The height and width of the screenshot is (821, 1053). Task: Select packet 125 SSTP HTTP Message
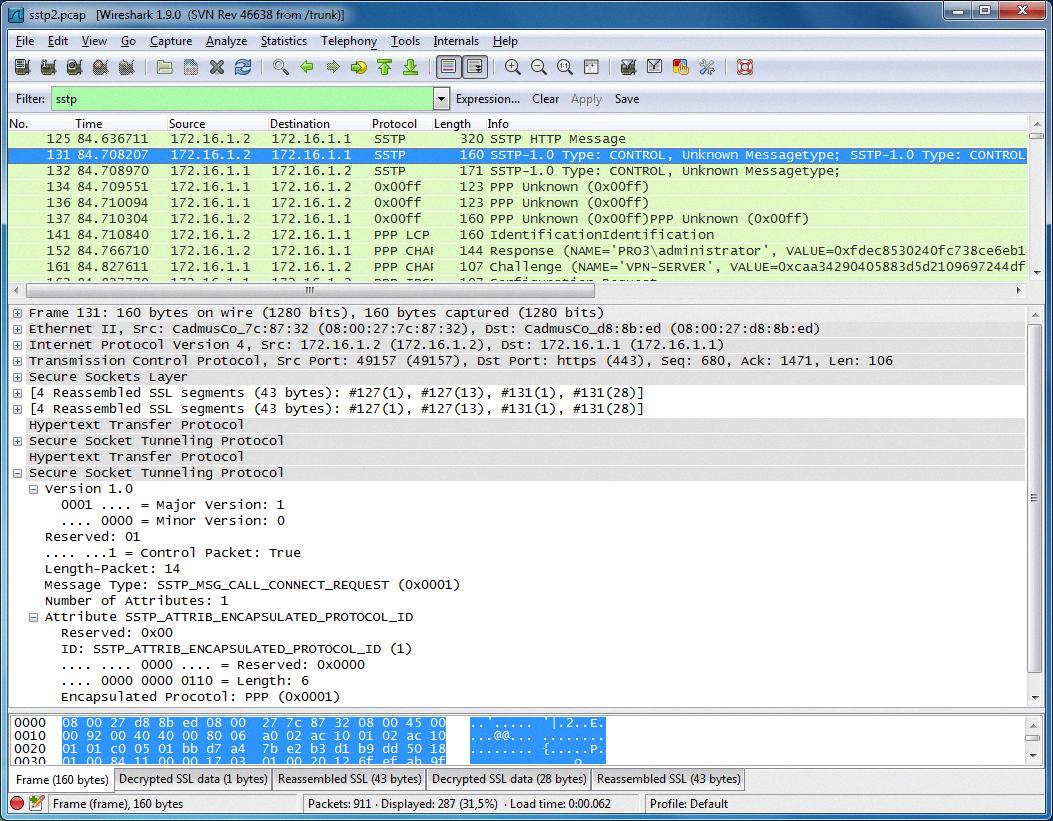517,139
